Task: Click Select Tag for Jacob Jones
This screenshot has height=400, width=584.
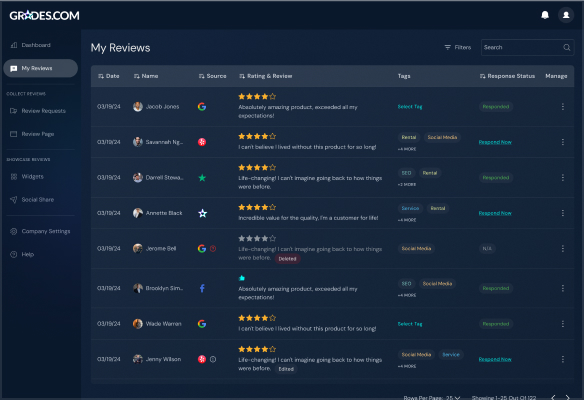Action: pos(410,107)
